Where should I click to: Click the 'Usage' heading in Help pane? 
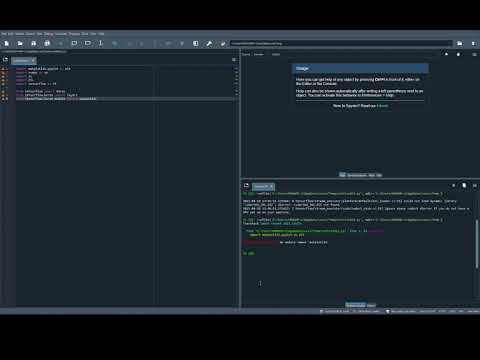(x=302, y=68)
